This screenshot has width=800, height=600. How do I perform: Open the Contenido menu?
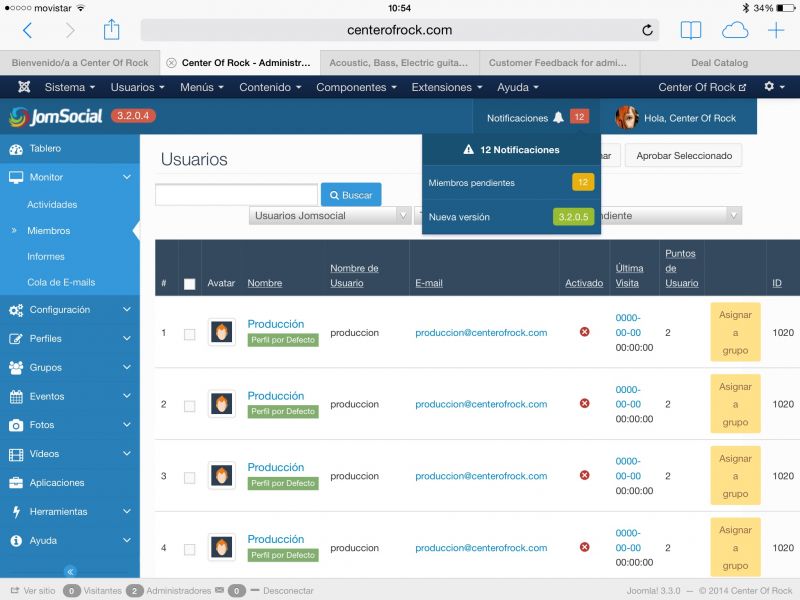[270, 87]
